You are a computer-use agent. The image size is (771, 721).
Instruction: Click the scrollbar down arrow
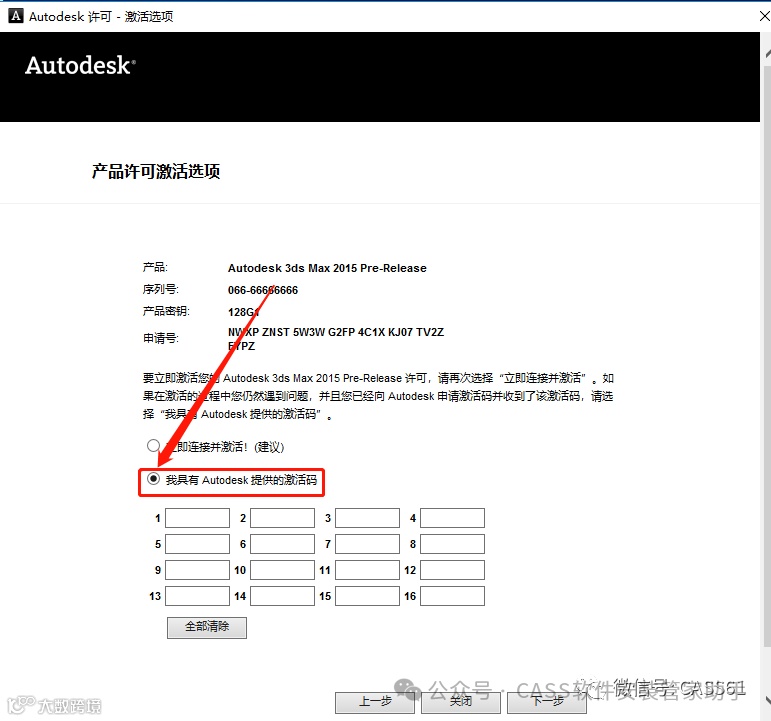767,699
